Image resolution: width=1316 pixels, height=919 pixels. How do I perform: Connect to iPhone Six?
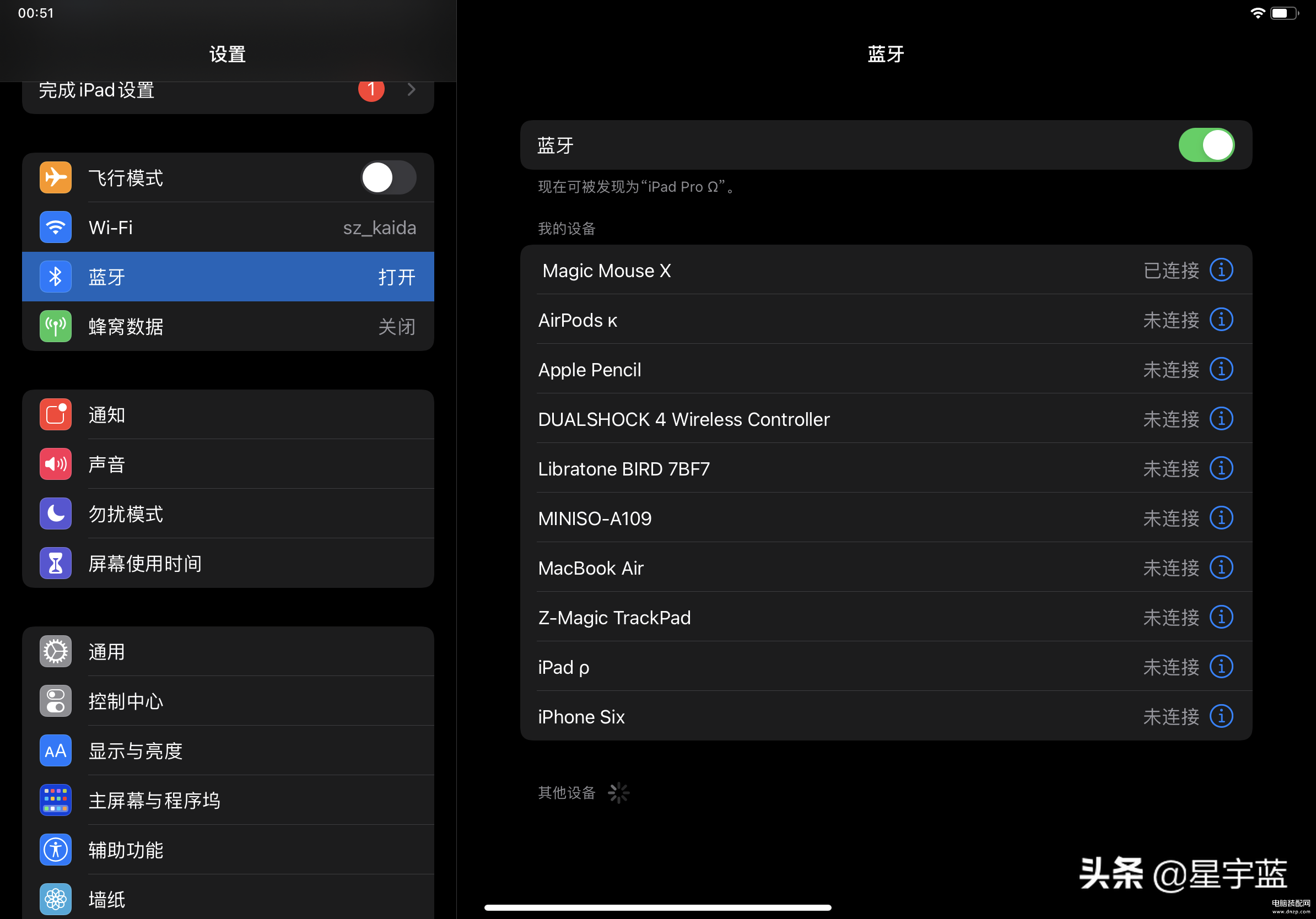click(x=886, y=716)
